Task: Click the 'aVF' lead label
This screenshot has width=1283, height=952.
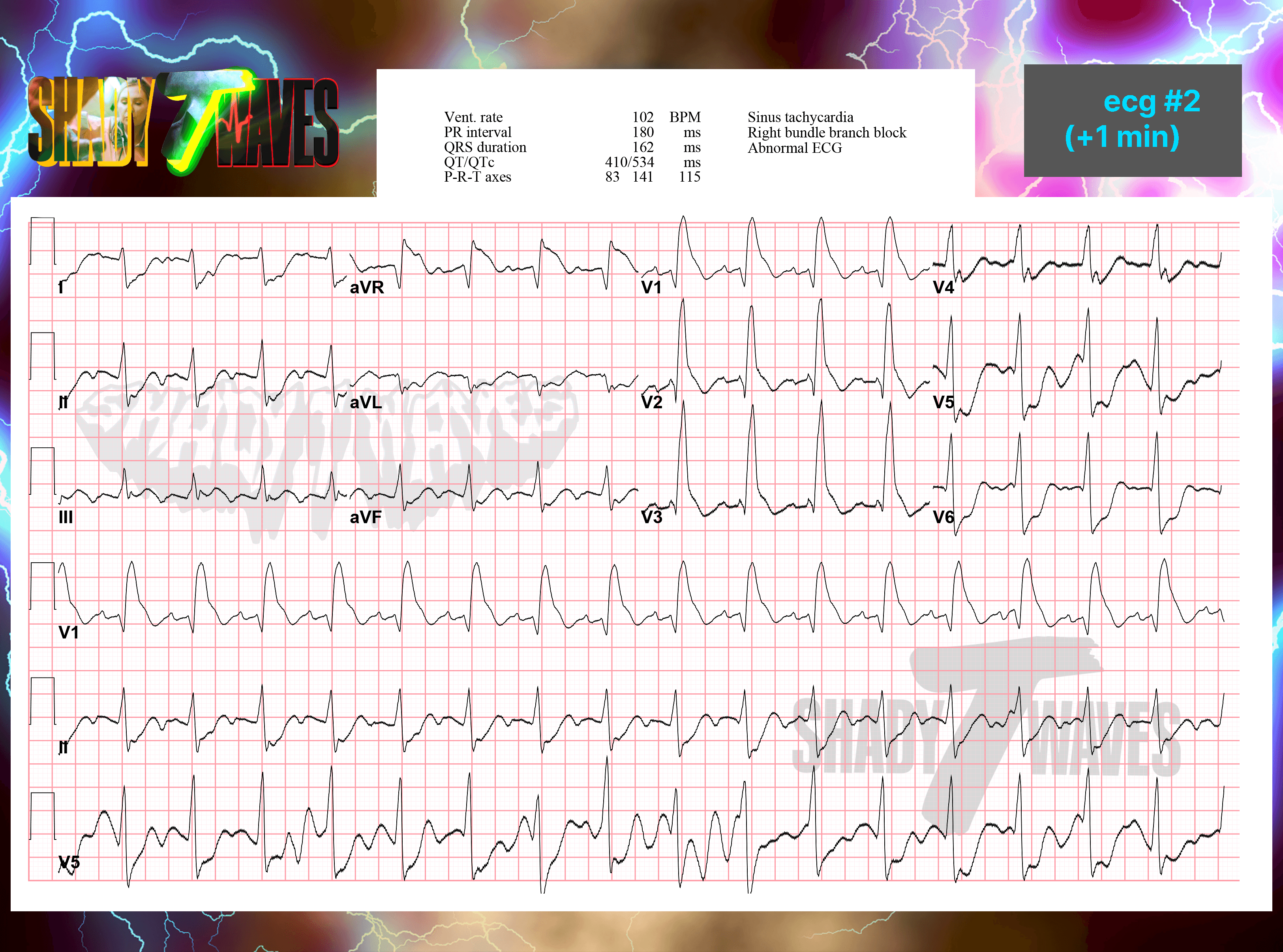Action: tap(365, 517)
